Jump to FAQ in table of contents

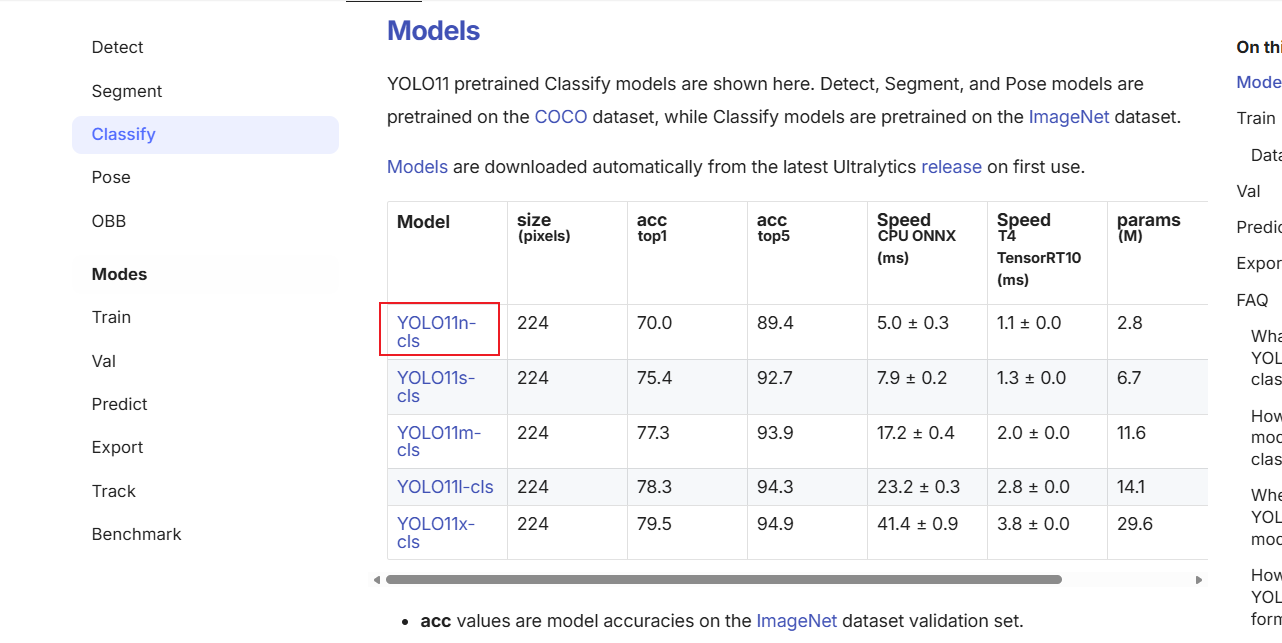(x=1252, y=300)
